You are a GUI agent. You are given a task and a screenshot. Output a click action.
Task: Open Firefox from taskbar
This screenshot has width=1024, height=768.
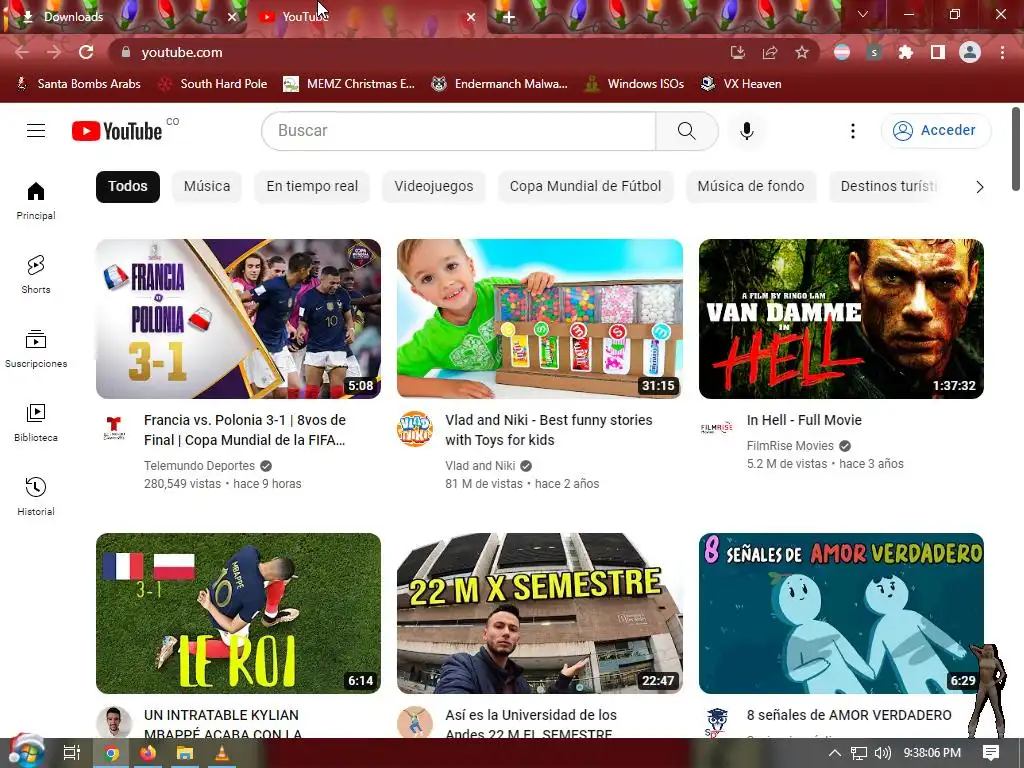coord(148,753)
